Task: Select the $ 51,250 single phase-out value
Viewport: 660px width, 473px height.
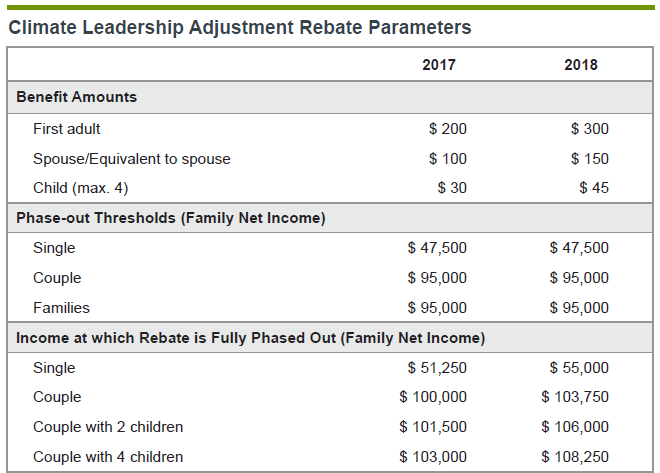Action: (437, 368)
